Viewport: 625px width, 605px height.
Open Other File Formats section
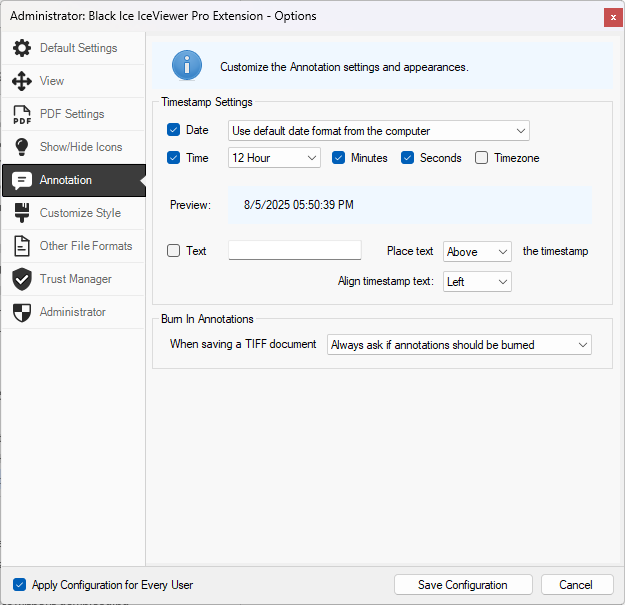(x=73, y=246)
